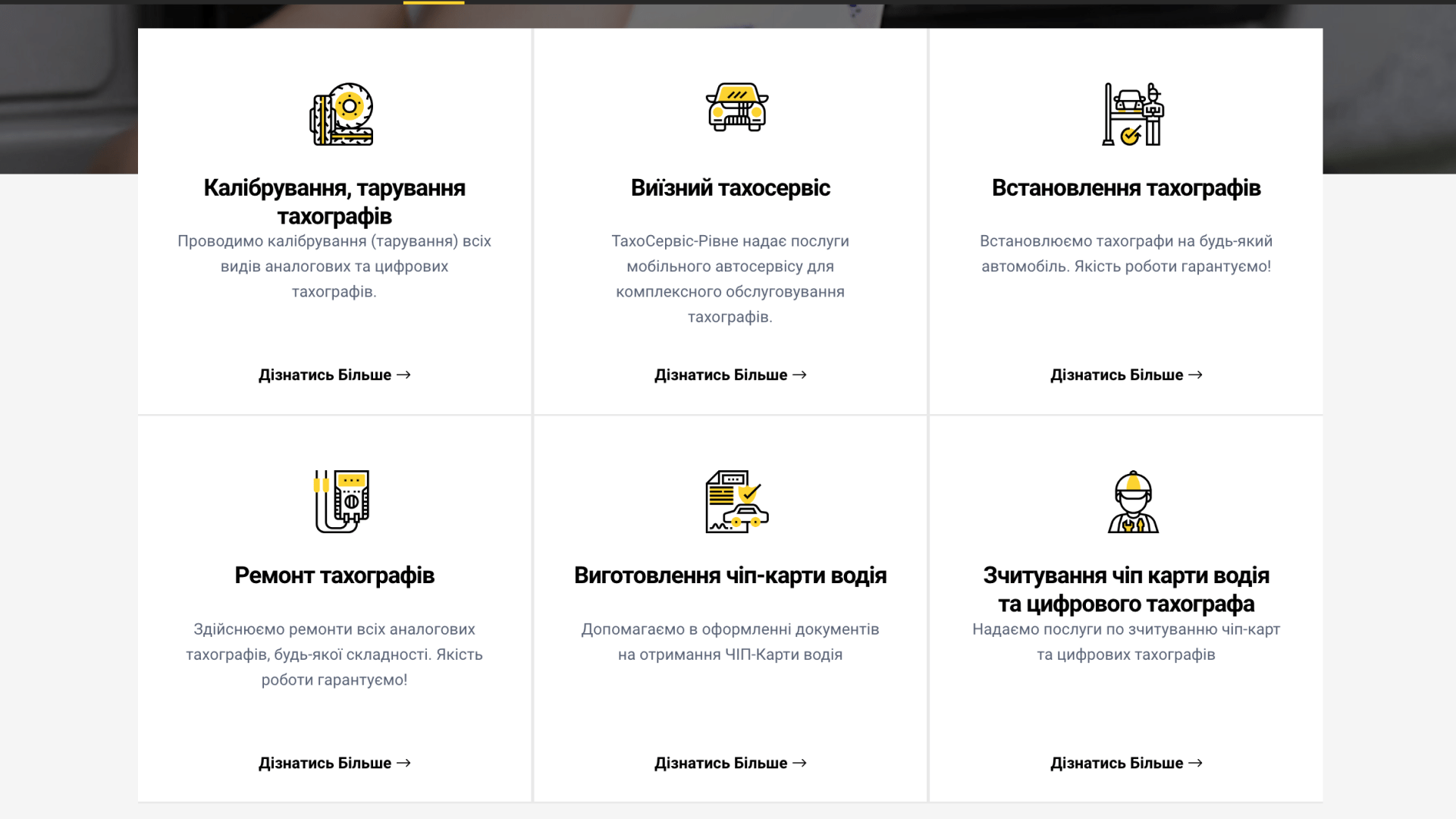Screen dimensions: 1456x819
Task: Click the mechanic with hardhat icon
Action: [x=1133, y=501]
